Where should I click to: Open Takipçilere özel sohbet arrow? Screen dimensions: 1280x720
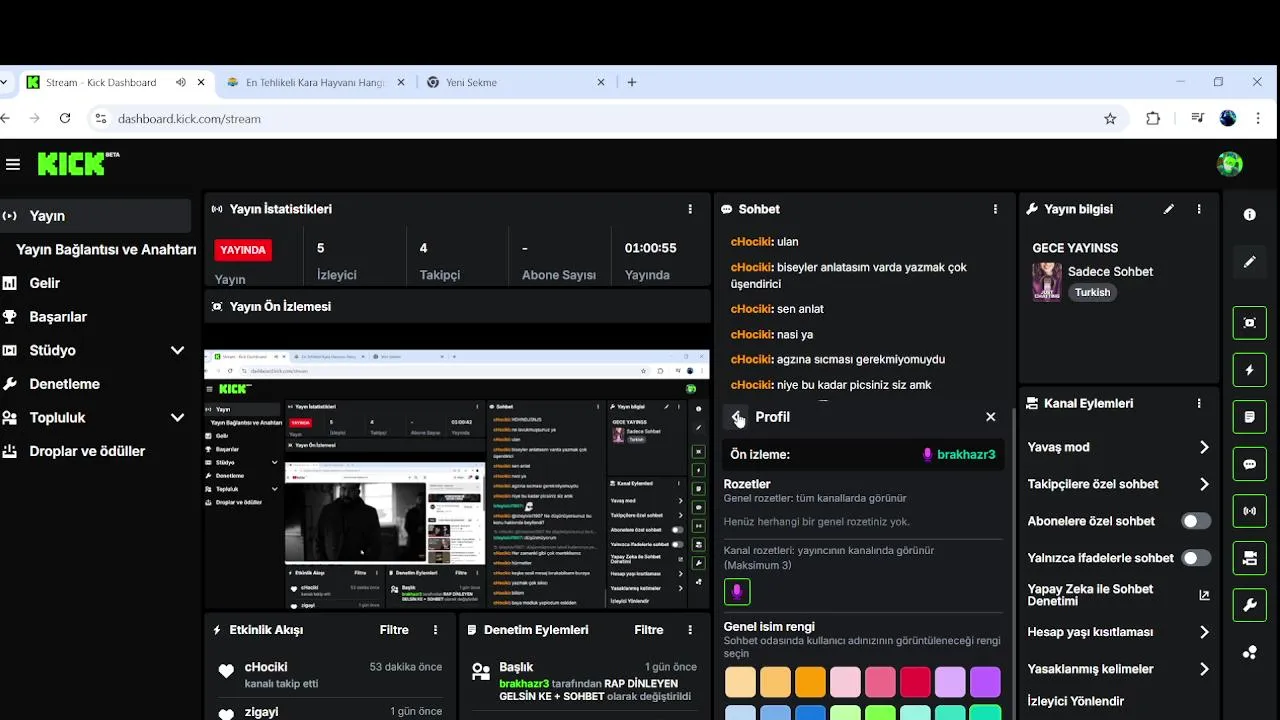[x=1204, y=484]
